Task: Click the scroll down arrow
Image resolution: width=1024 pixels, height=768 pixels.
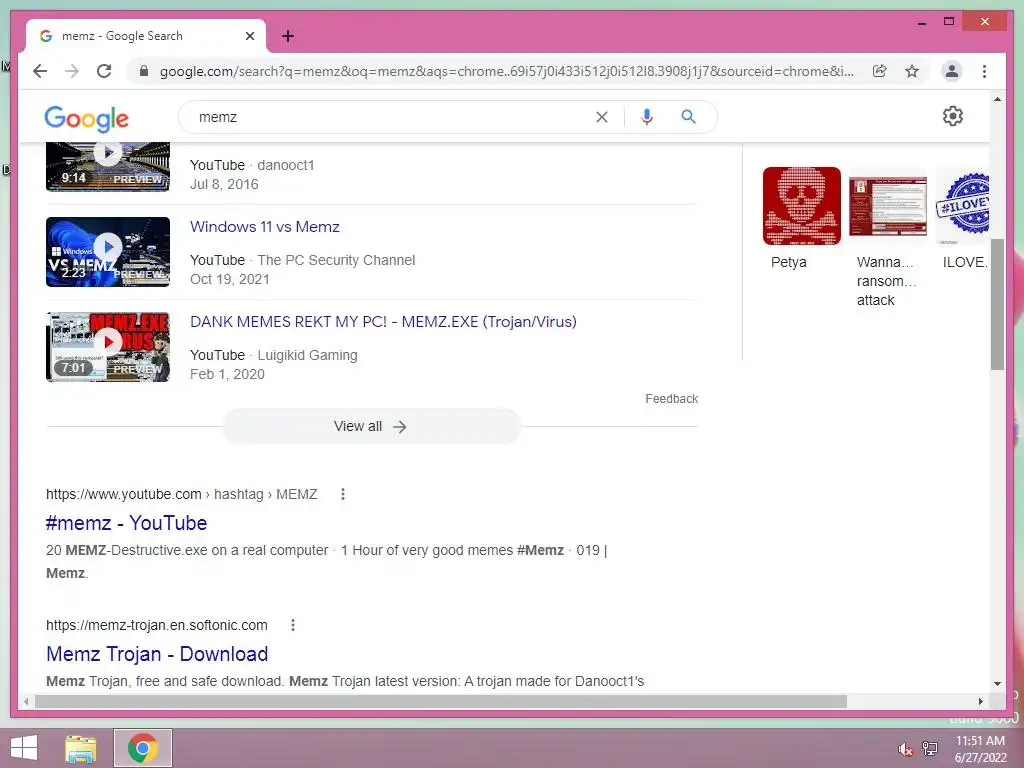Action: (x=997, y=684)
